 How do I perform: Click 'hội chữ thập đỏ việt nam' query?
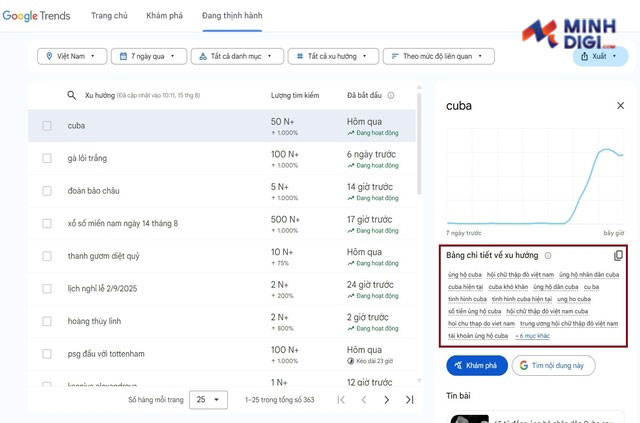[520, 275]
